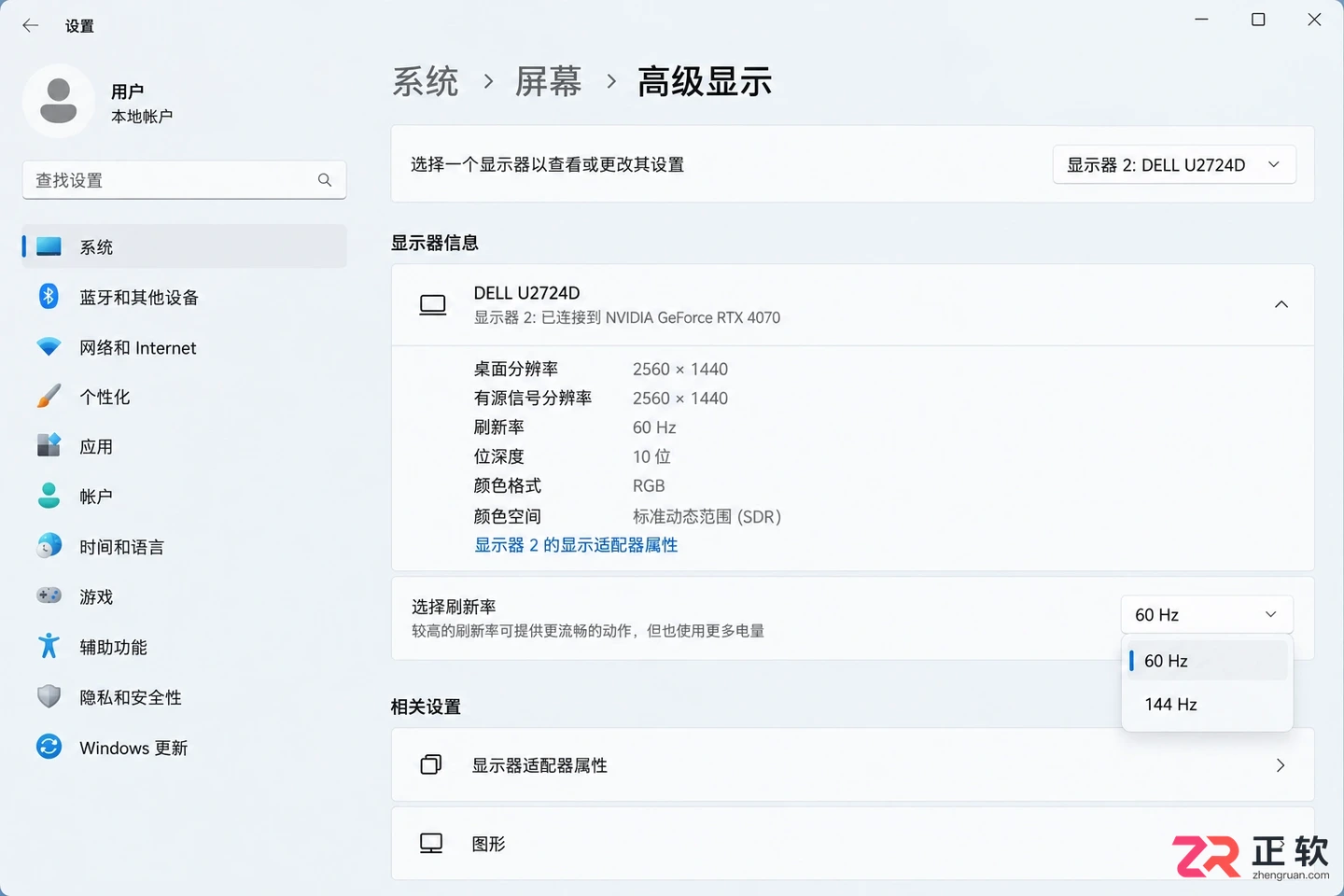Viewport: 1344px width, 896px height.
Task: Click the 刷新率 60 Hz info value
Action: (654, 427)
